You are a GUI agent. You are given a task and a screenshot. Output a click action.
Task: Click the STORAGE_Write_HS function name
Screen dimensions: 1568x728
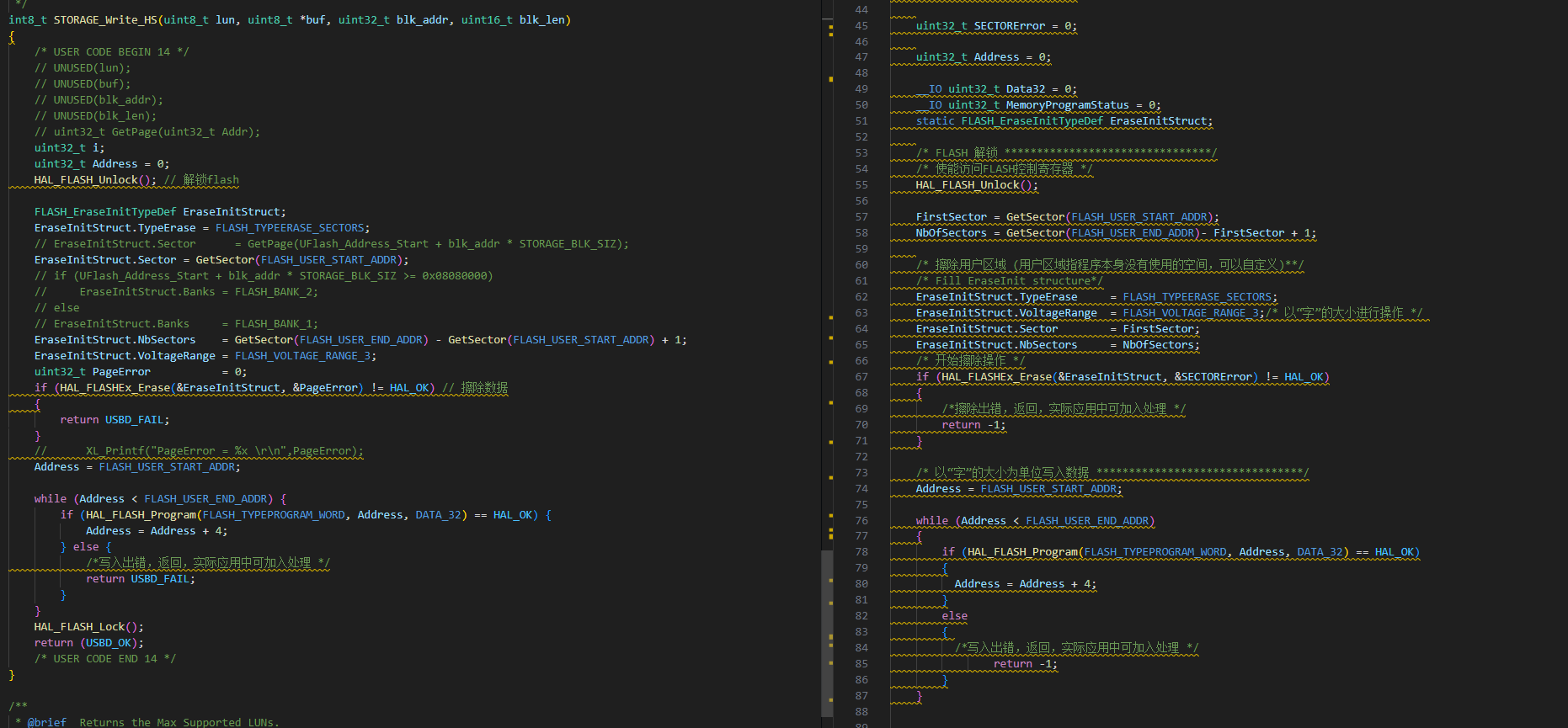pyautogui.click(x=105, y=19)
